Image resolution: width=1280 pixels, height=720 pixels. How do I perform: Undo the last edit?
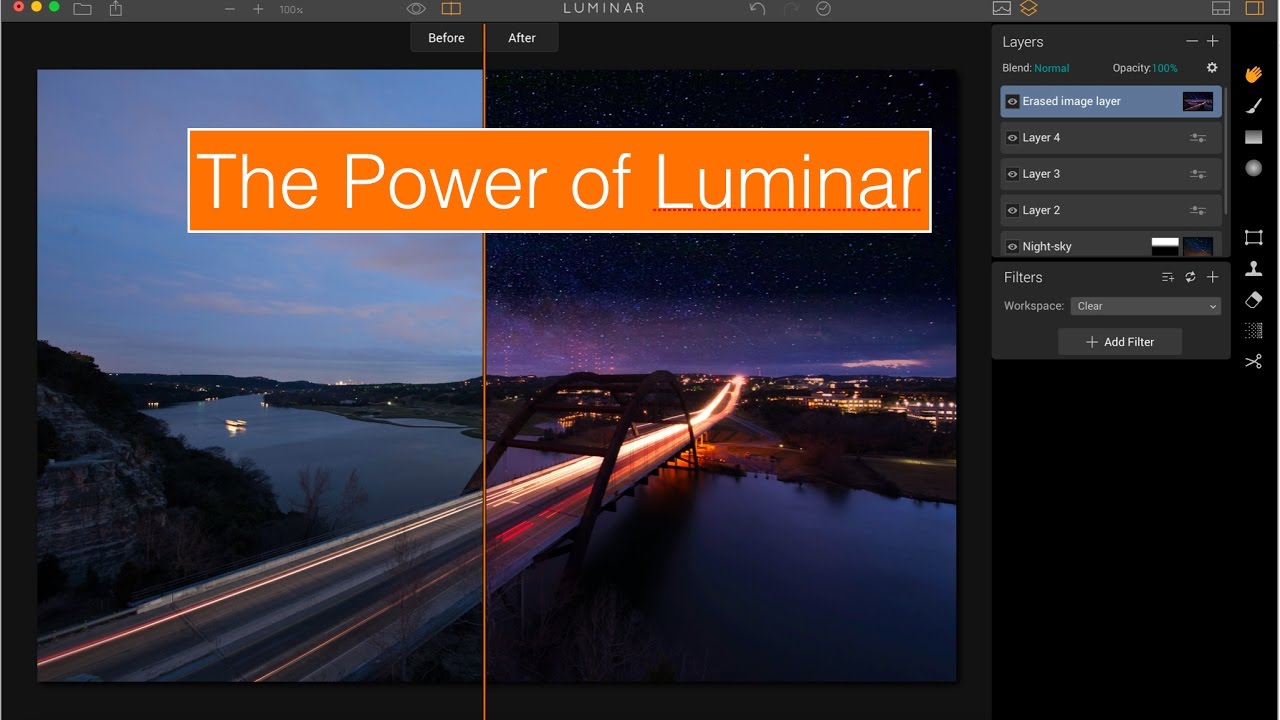pos(757,8)
